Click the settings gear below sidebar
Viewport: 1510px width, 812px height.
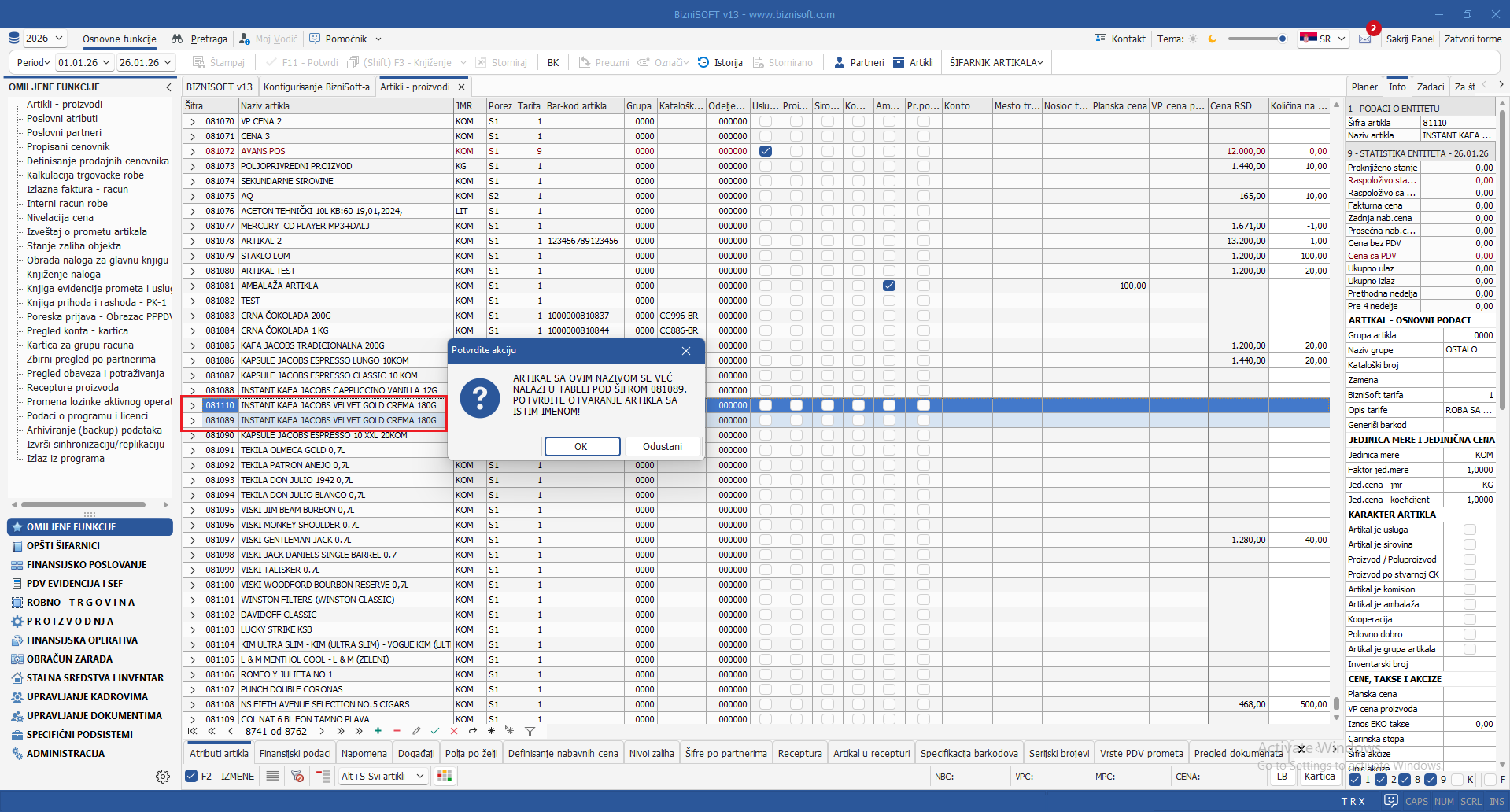(x=163, y=777)
